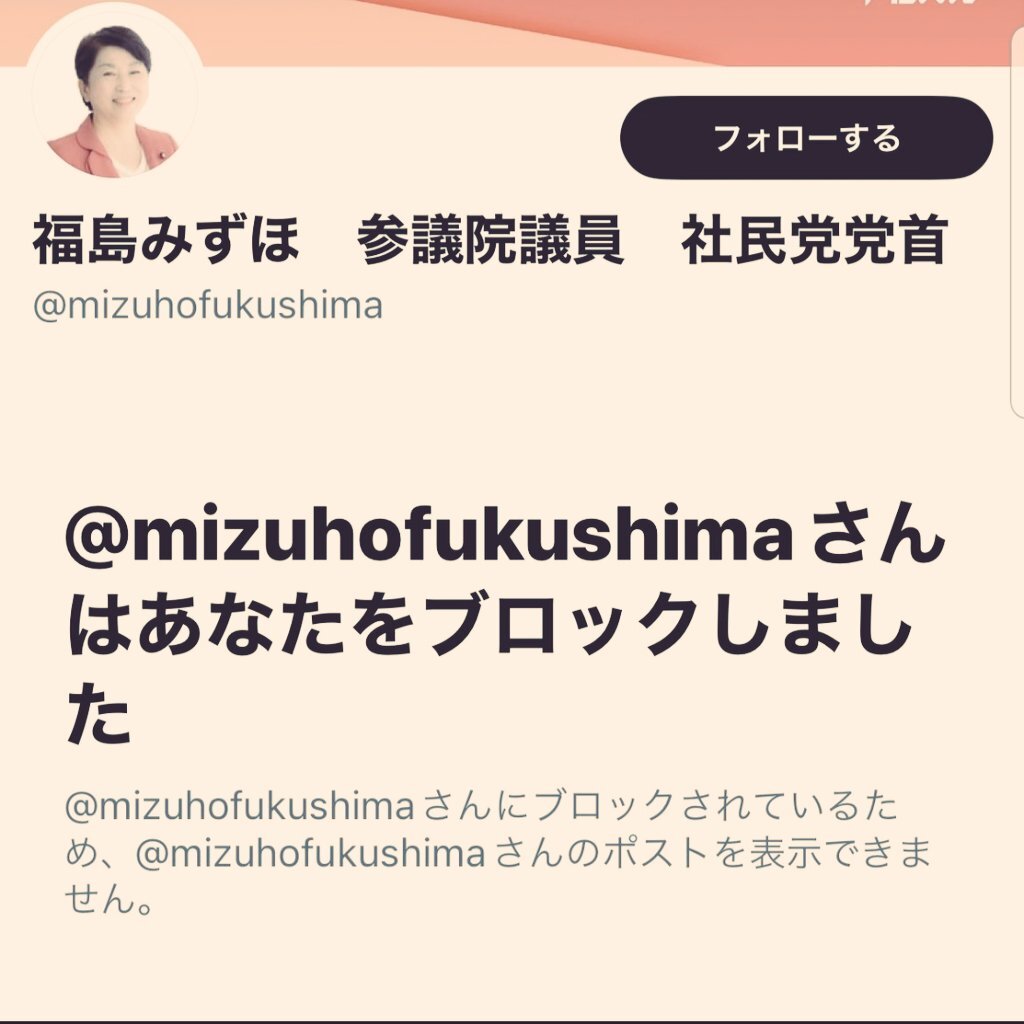Click the cropped white text on the banner
The height and width of the screenshot is (1024, 1024).
(919, 3)
